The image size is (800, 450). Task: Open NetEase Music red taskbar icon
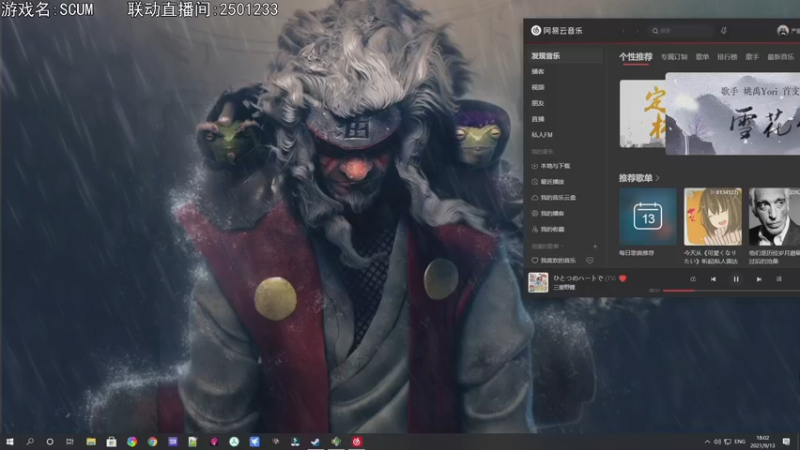[357, 442]
